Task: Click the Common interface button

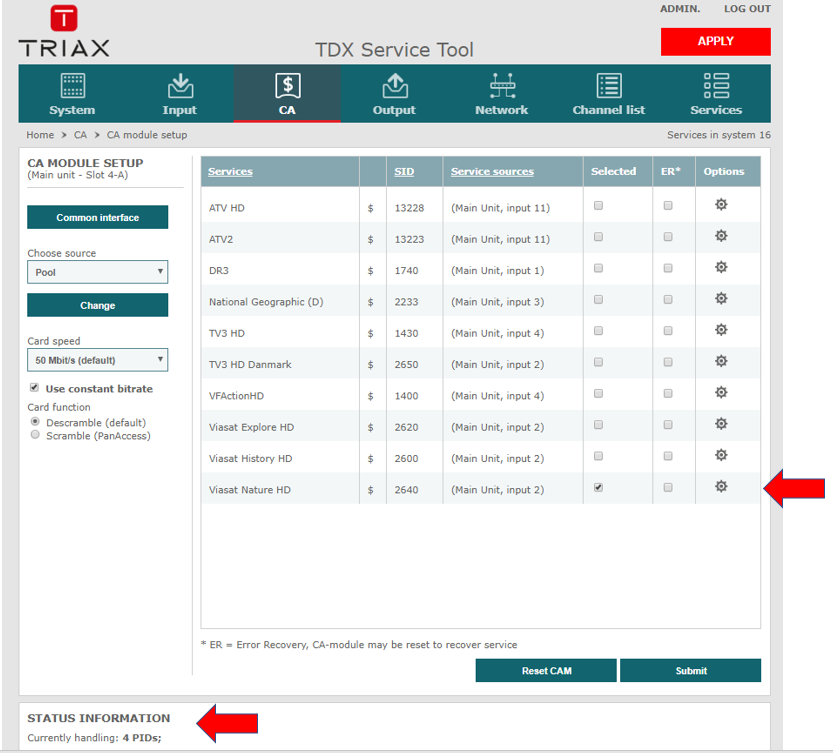Action: pos(98,217)
